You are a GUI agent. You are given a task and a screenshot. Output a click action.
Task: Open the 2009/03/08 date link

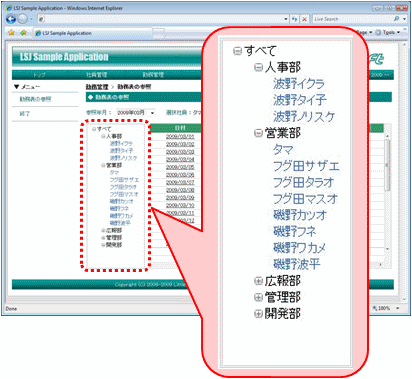tap(180, 190)
